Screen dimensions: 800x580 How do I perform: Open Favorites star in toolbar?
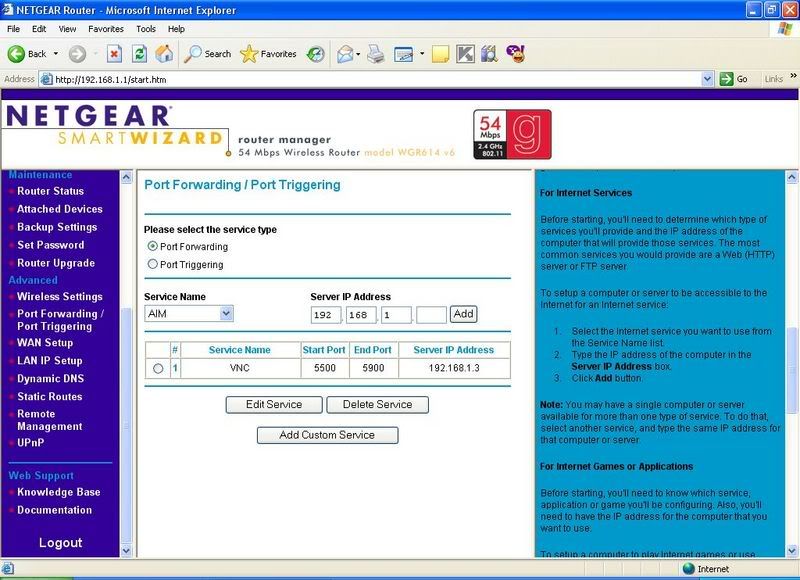pos(249,54)
